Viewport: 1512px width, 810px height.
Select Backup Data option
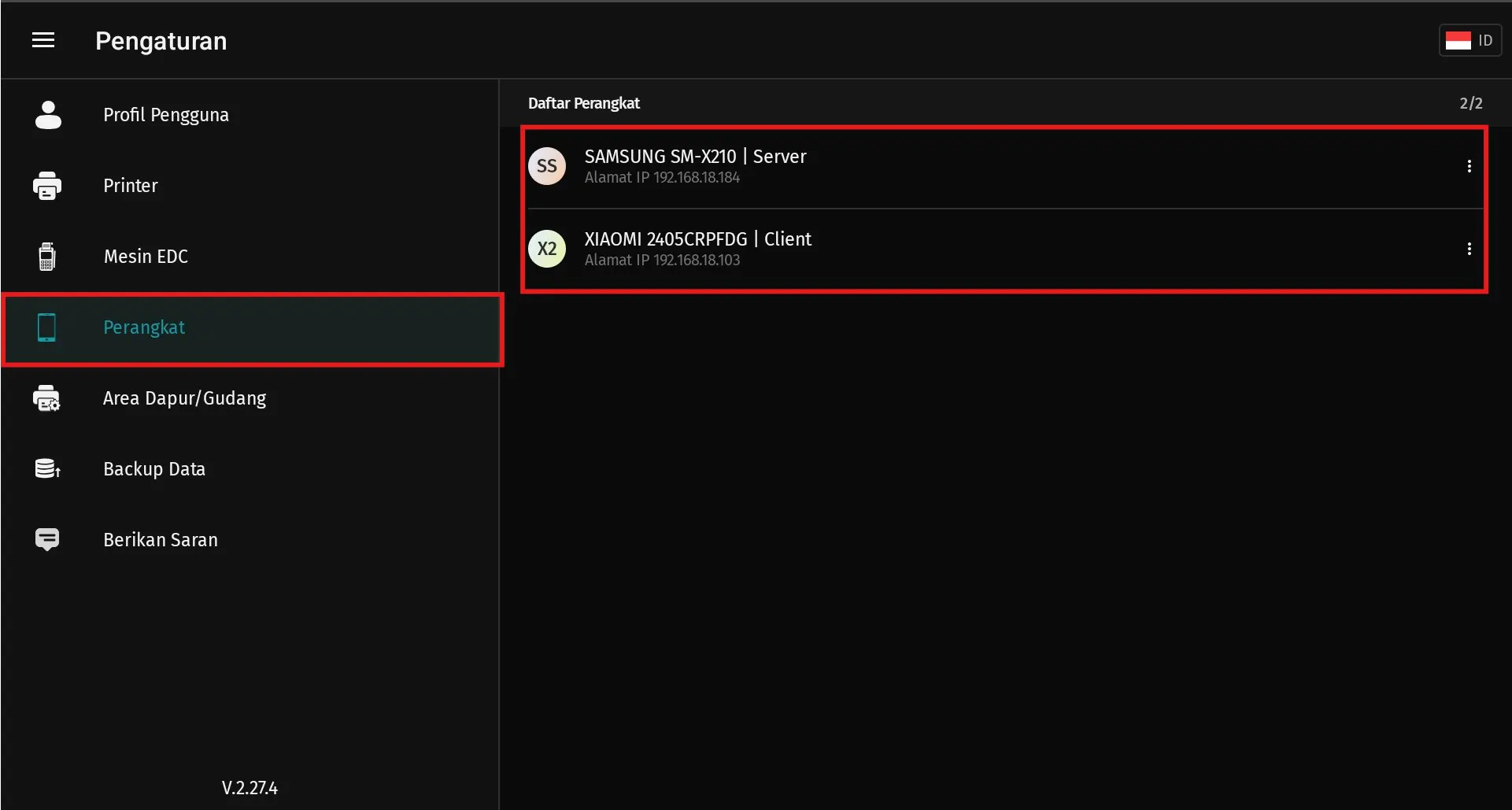(x=154, y=469)
